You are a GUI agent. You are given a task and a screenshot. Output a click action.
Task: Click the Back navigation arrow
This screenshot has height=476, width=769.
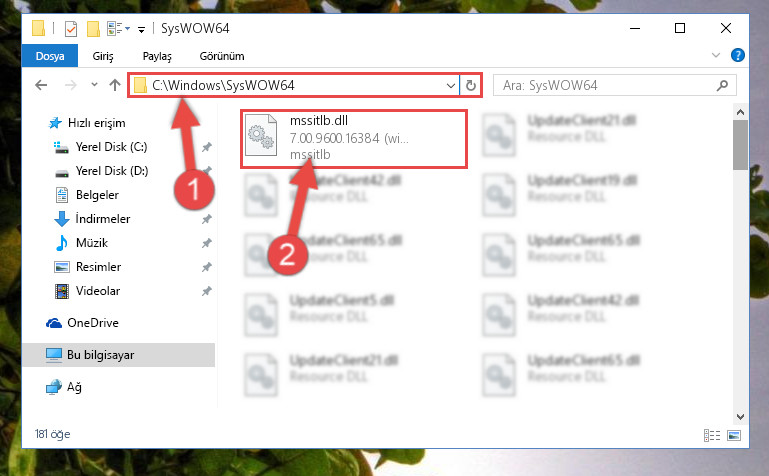tap(41, 85)
